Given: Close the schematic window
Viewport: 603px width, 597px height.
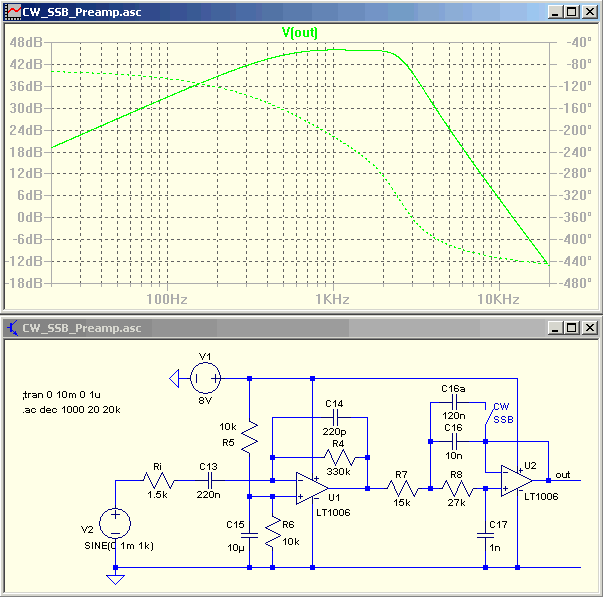Looking at the screenshot, I should point(590,328).
